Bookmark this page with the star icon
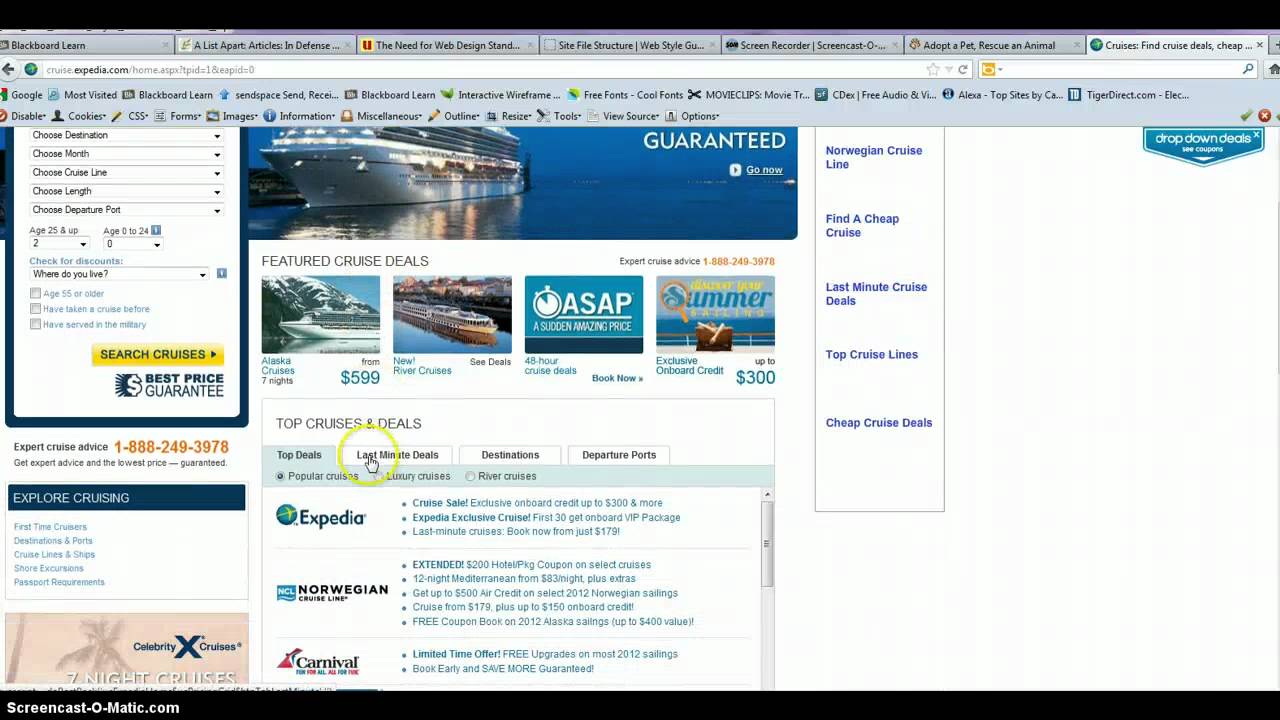The width and height of the screenshot is (1280, 720). (x=933, y=69)
